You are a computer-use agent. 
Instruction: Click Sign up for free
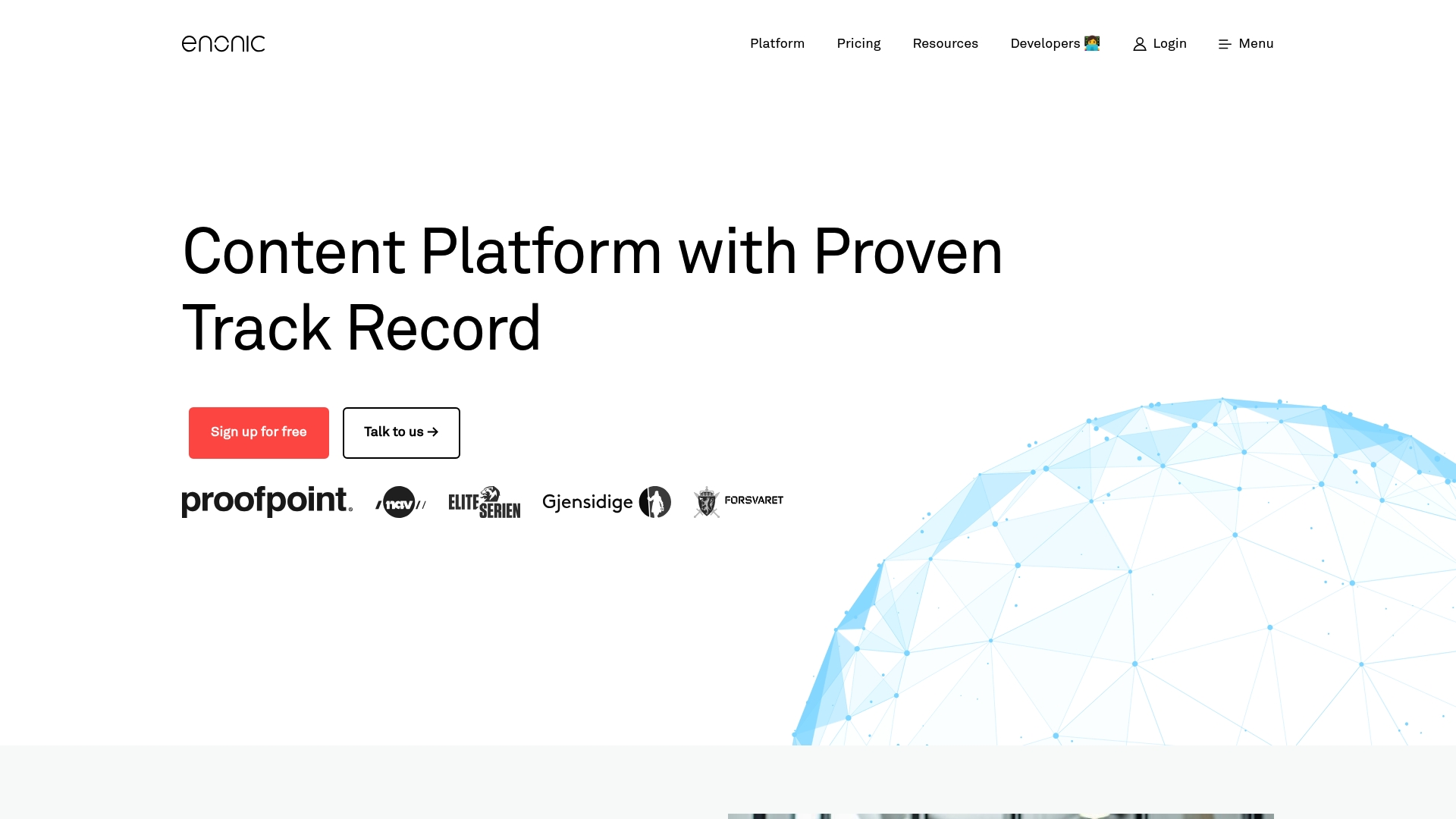259,432
